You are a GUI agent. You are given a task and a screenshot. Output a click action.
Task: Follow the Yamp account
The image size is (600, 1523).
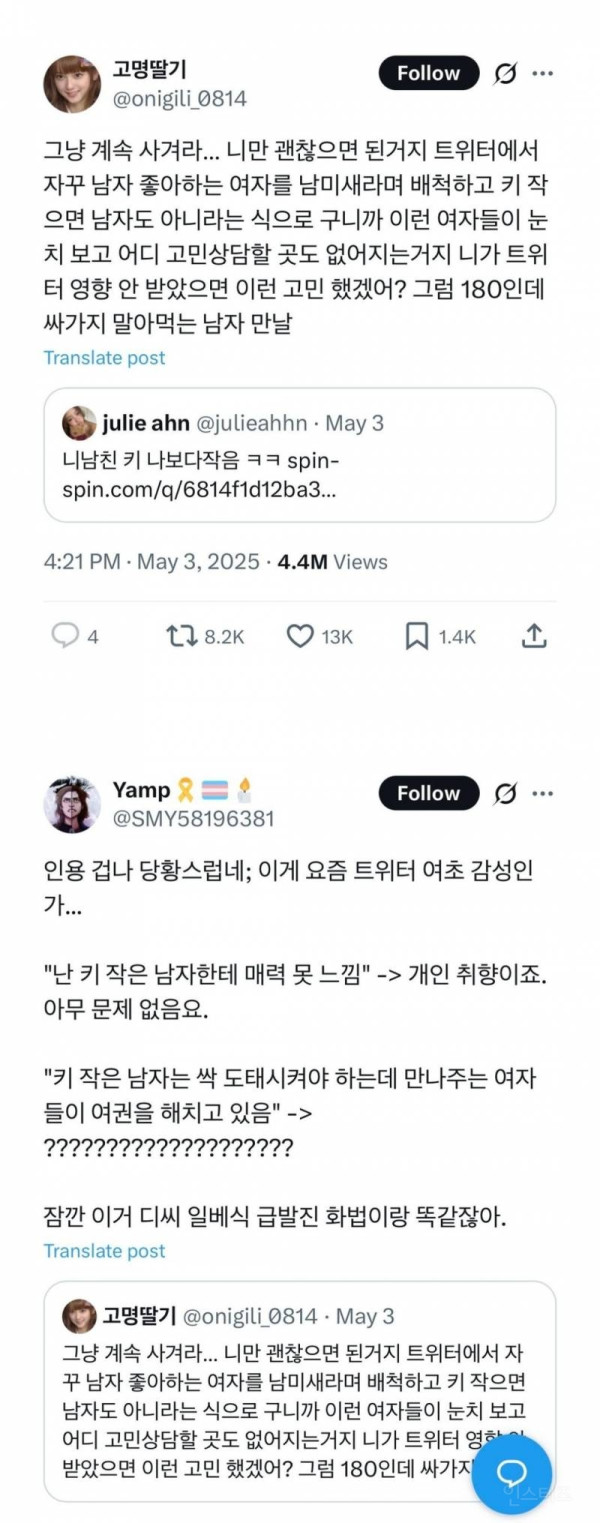pos(428,794)
